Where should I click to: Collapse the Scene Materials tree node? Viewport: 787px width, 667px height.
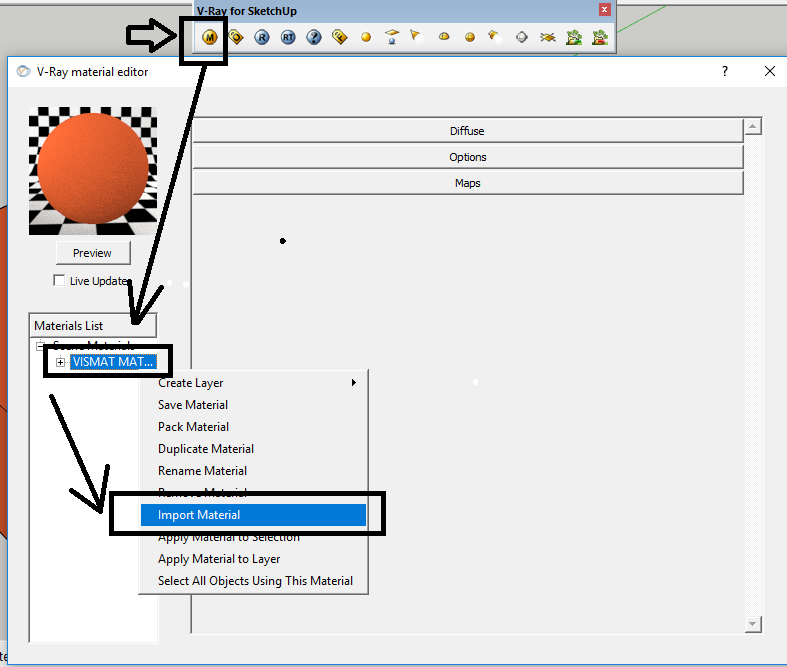[x=40, y=346]
